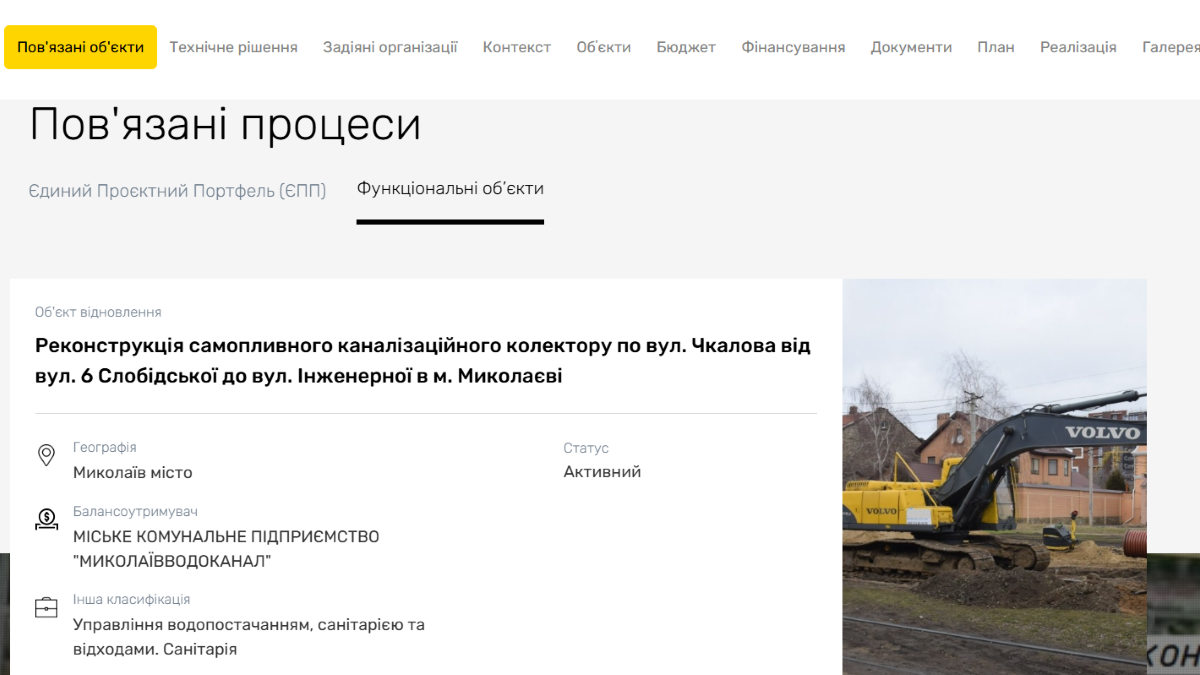This screenshot has width=1200, height=675.
Task: Click the Інша класифікація field label
Action: (132, 600)
